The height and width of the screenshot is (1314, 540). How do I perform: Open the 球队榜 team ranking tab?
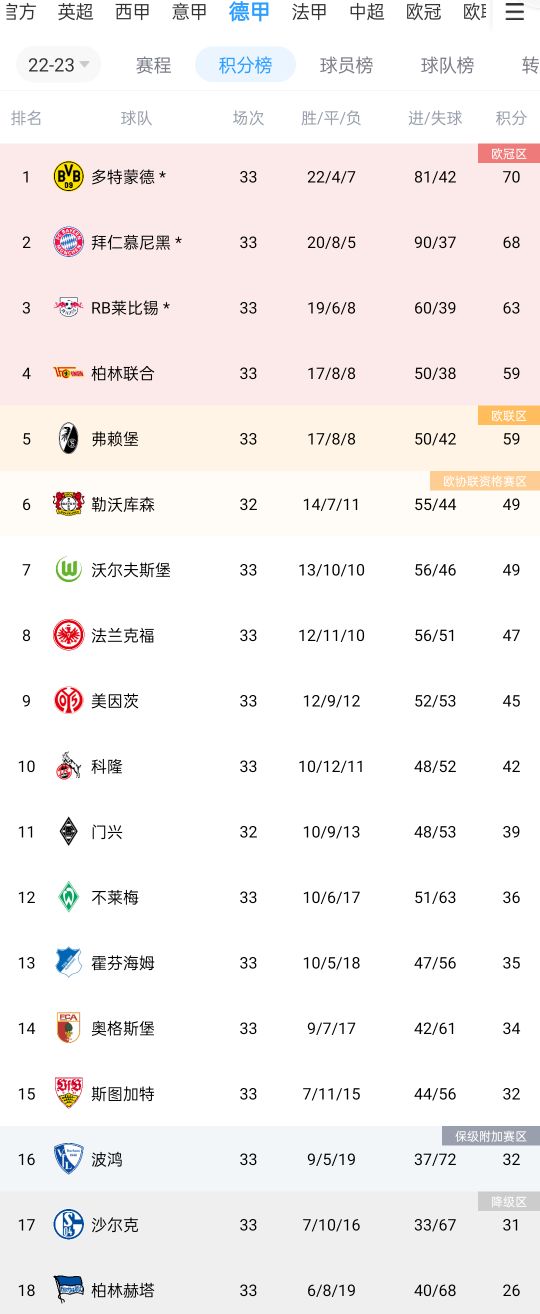coord(447,65)
